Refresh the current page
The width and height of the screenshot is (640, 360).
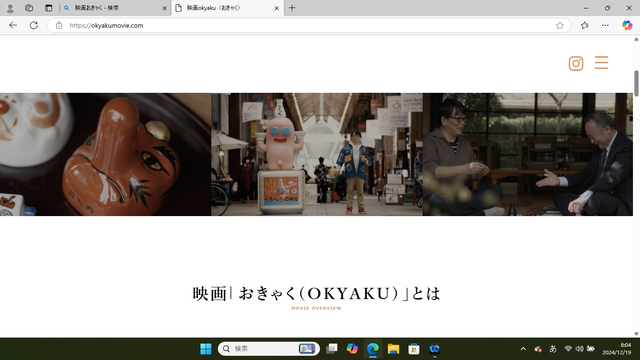coord(33,25)
